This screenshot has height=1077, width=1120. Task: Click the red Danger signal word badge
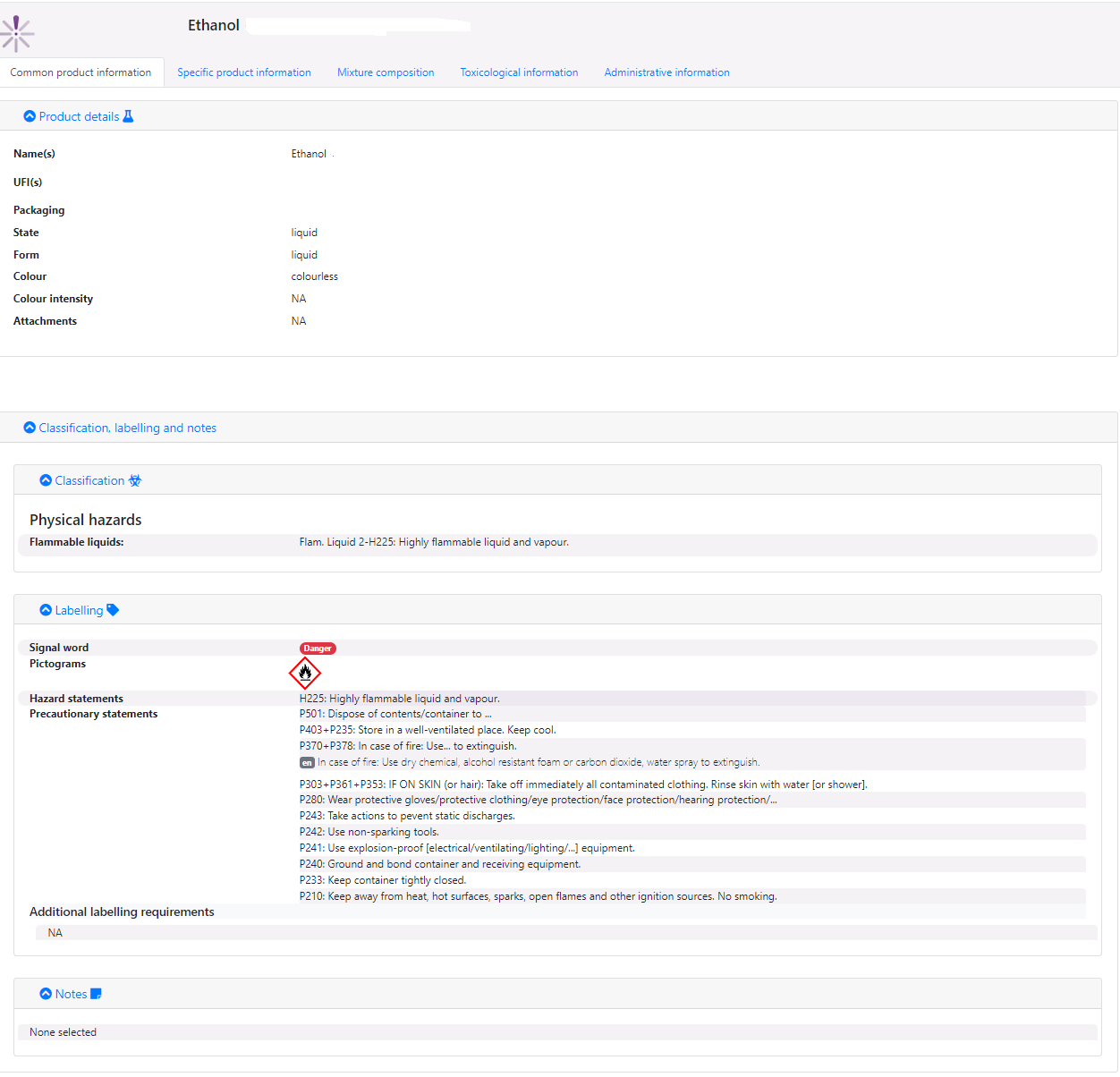point(318,649)
